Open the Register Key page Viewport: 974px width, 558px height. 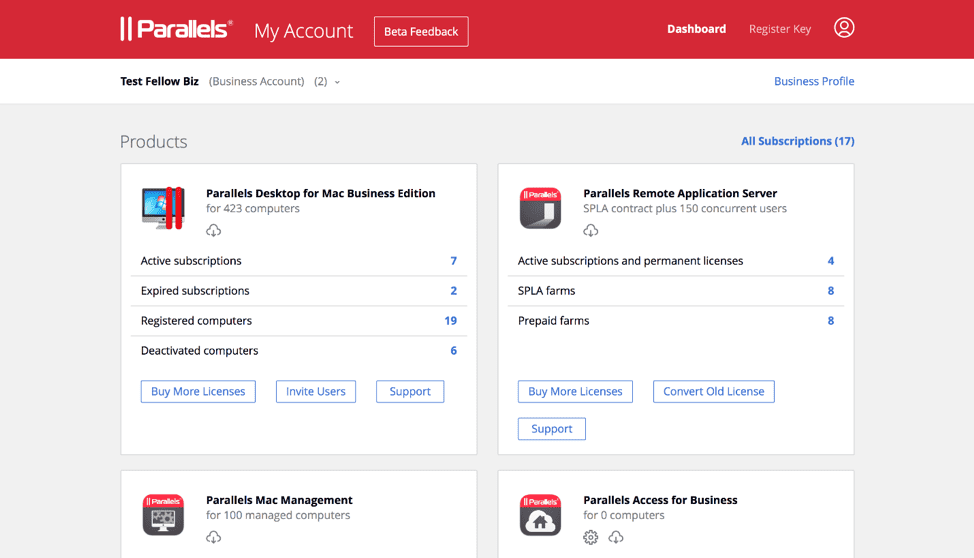(x=780, y=29)
